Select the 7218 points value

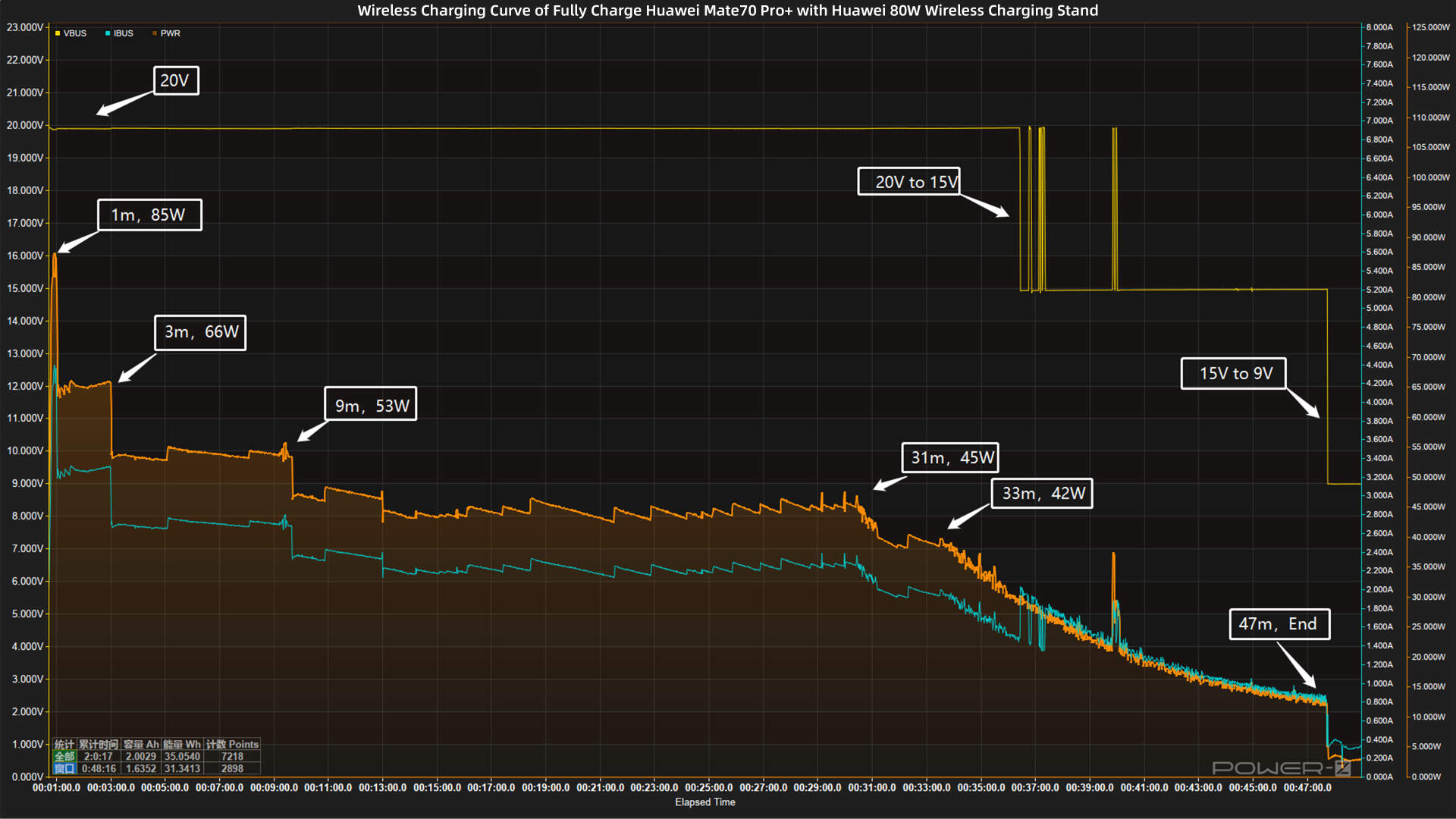(x=232, y=757)
